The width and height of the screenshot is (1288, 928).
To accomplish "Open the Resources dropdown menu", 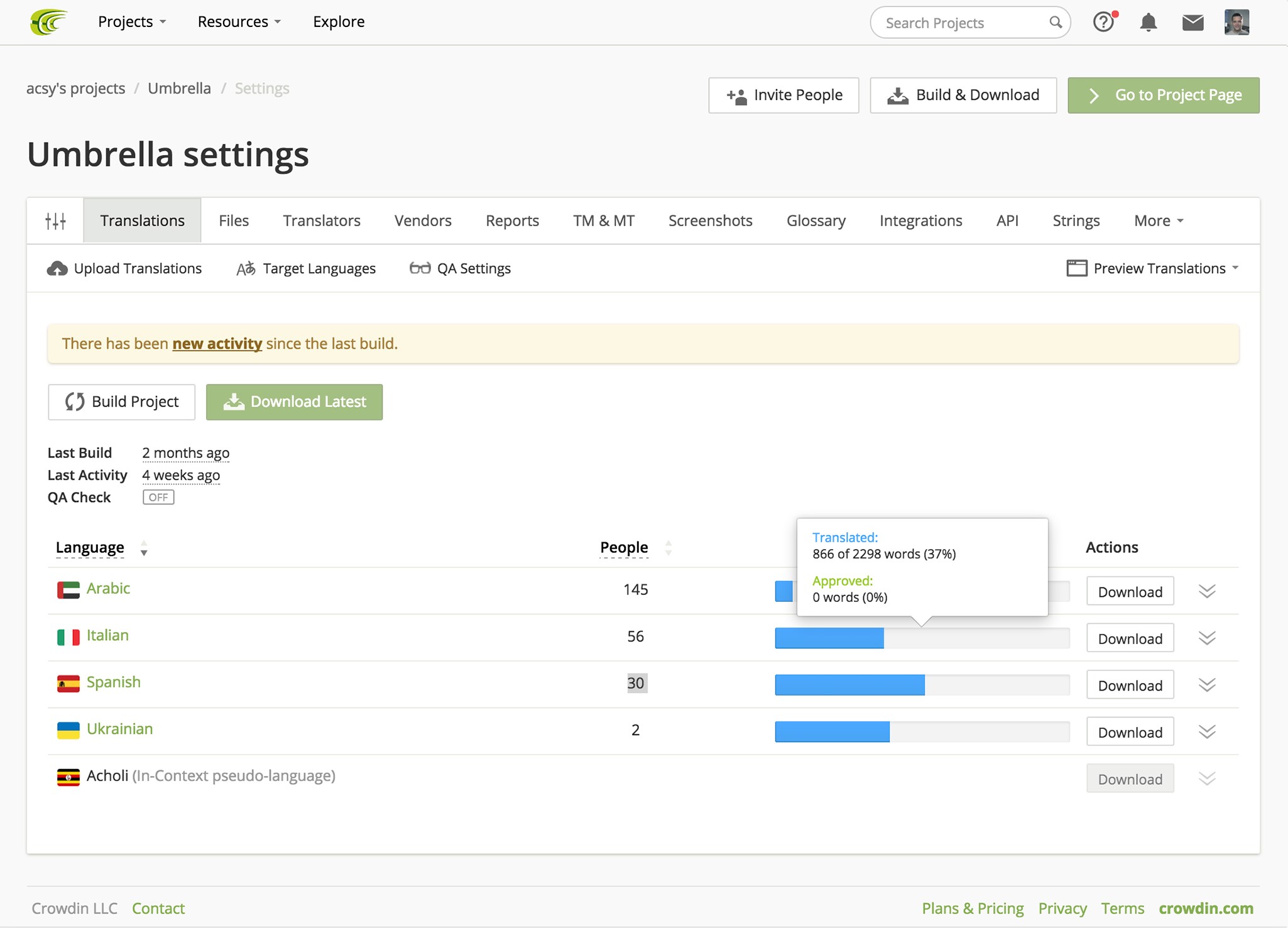I will [239, 22].
